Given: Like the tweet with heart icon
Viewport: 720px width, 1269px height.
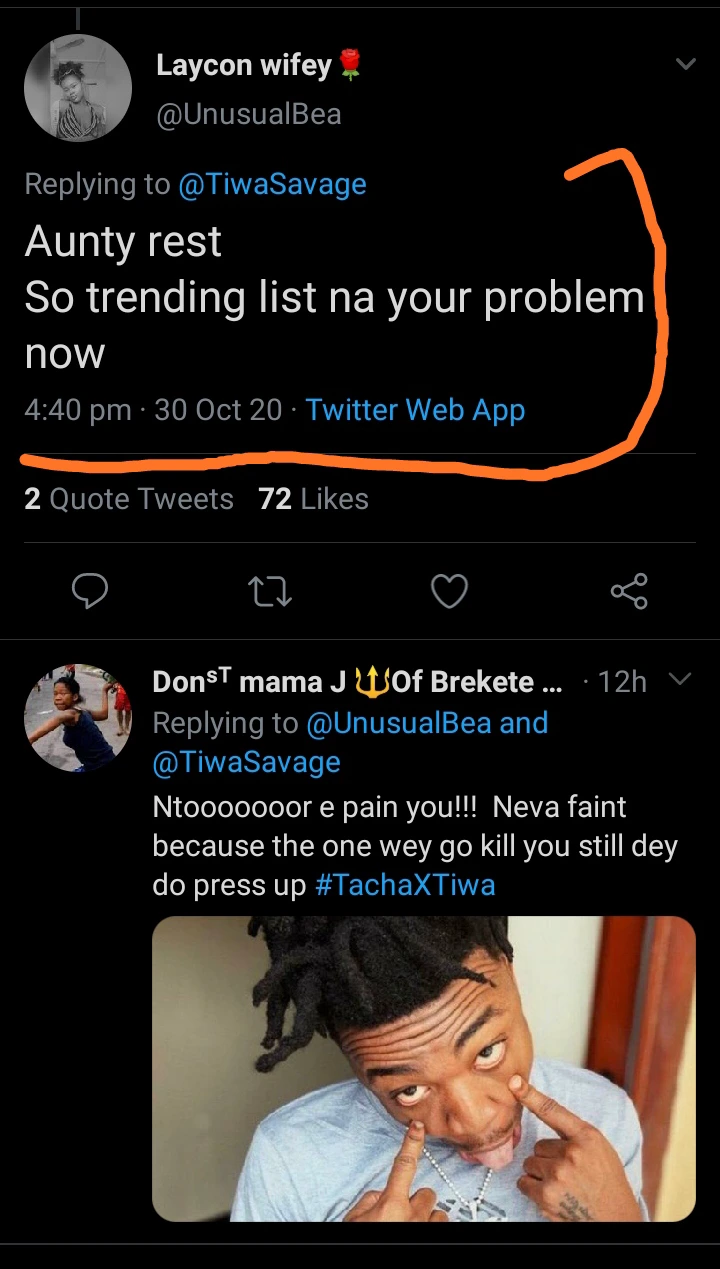Looking at the screenshot, I should click(449, 592).
